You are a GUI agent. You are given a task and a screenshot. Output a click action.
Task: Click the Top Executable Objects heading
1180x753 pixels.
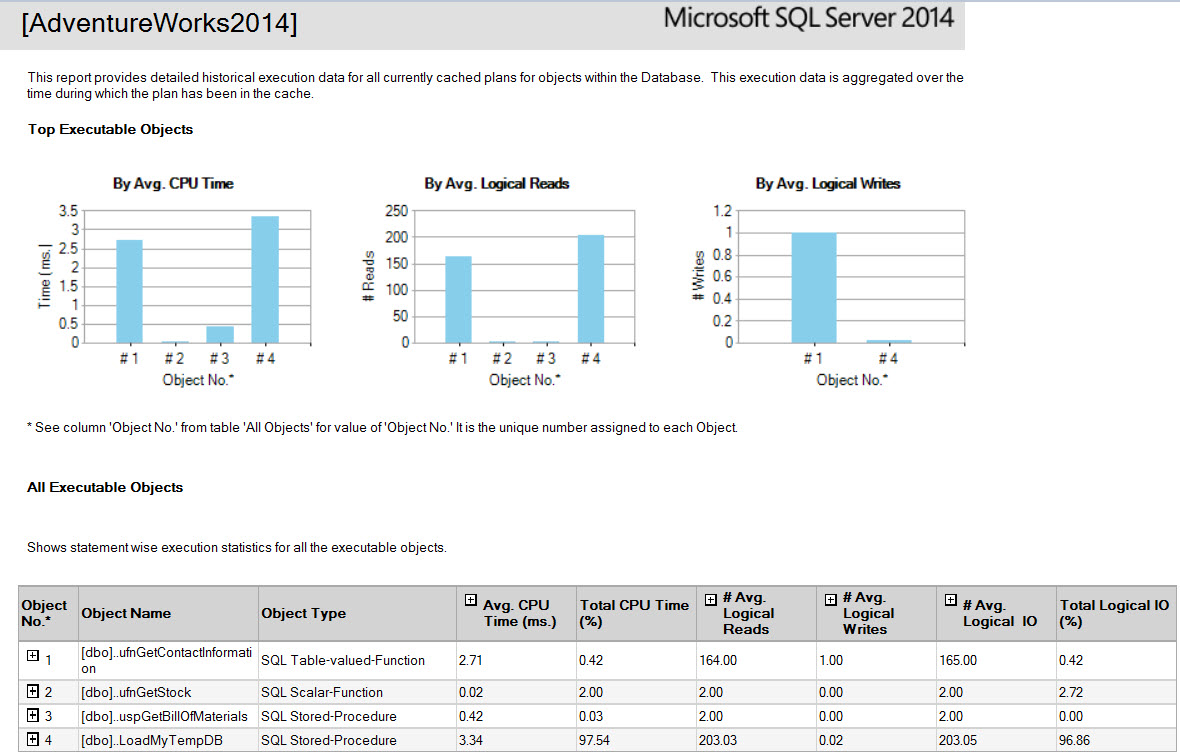tap(111, 129)
